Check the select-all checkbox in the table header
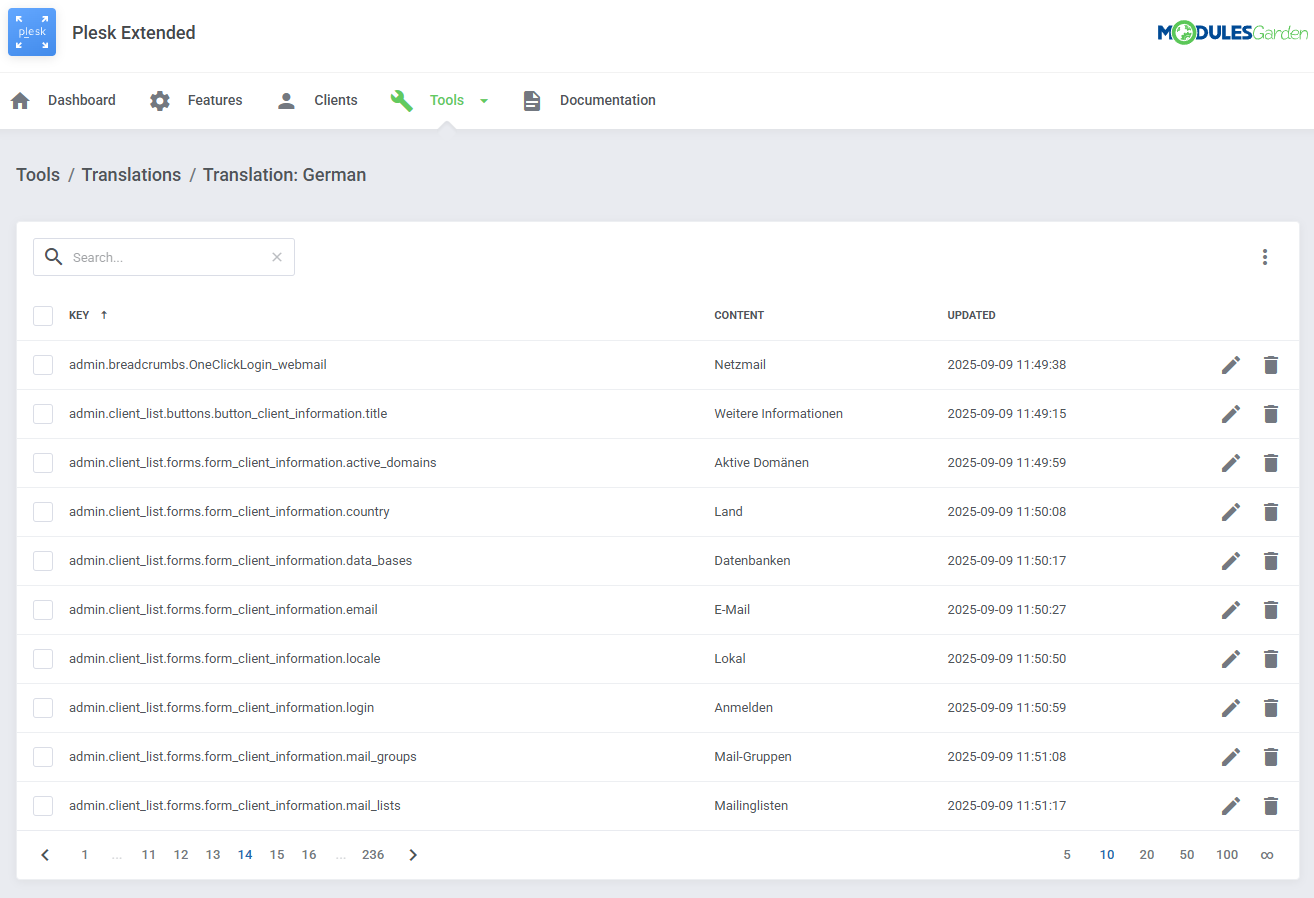The height and width of the screenshot is (898, 1314). pos(43,315)
